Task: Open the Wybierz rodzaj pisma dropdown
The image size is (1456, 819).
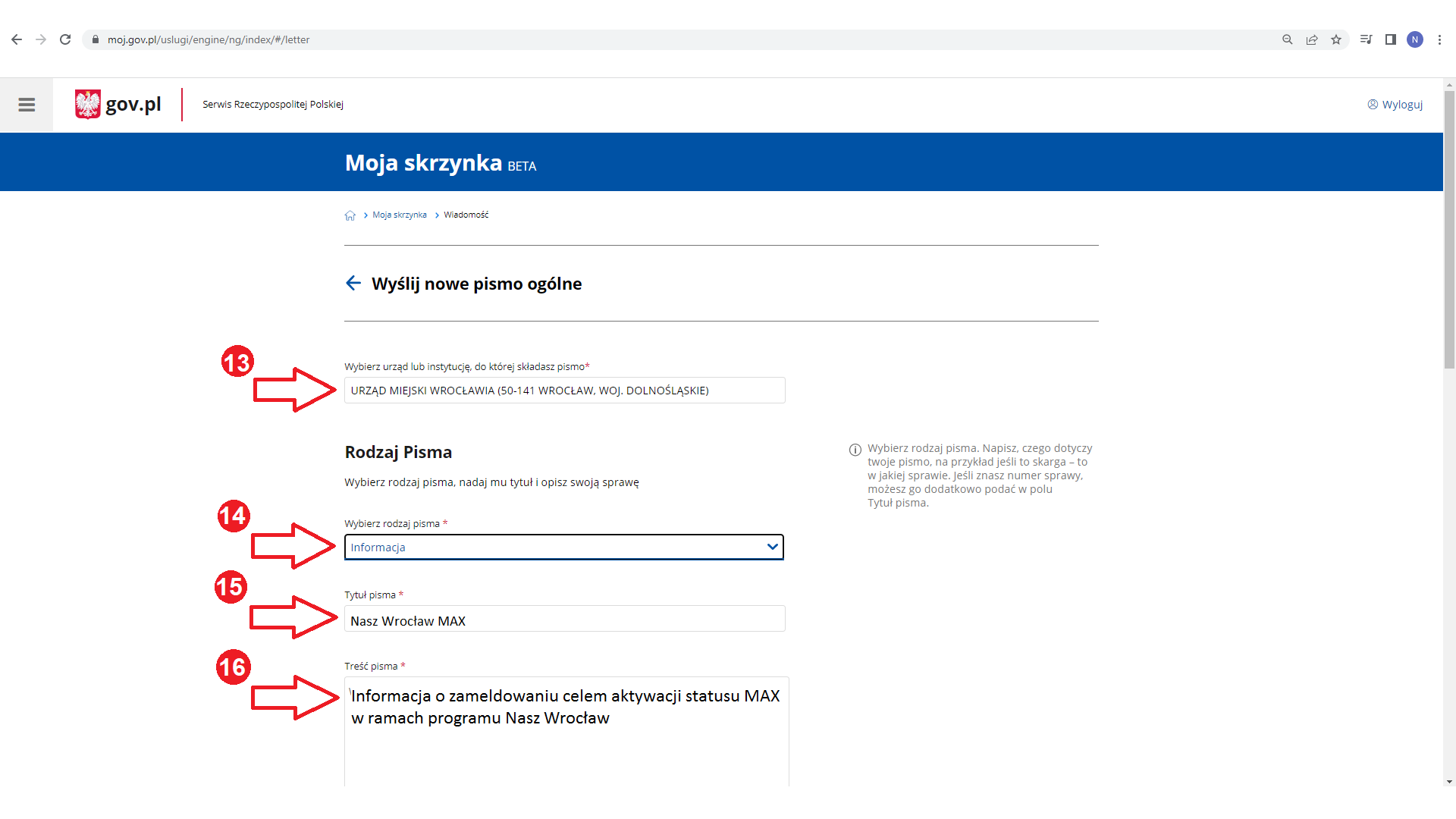Action: 564,548
